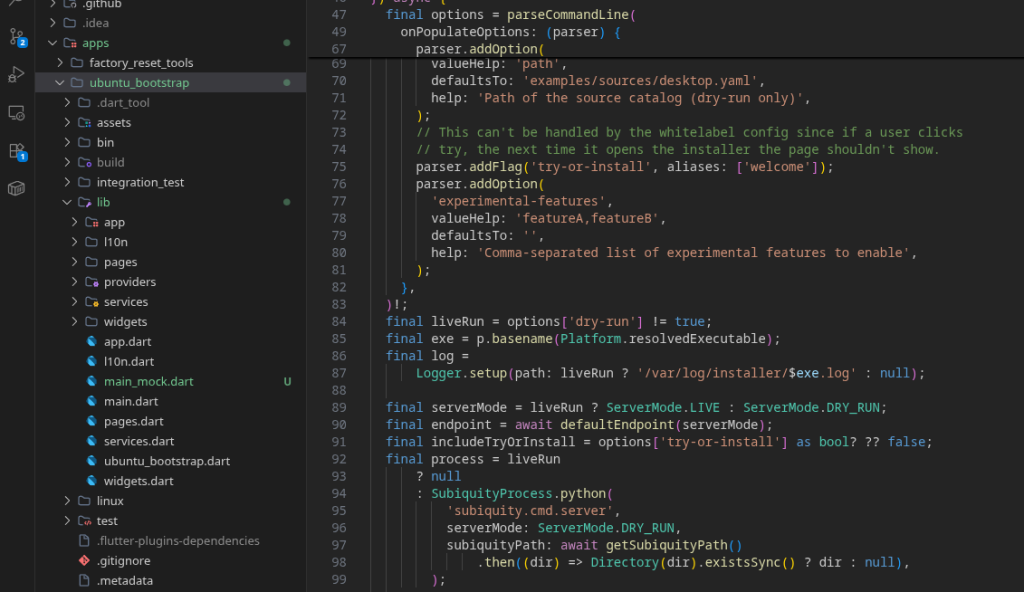The width and height of the screenshot is (1024, 592).
Task: Click the linux folder icon
Action: point(84,501)
